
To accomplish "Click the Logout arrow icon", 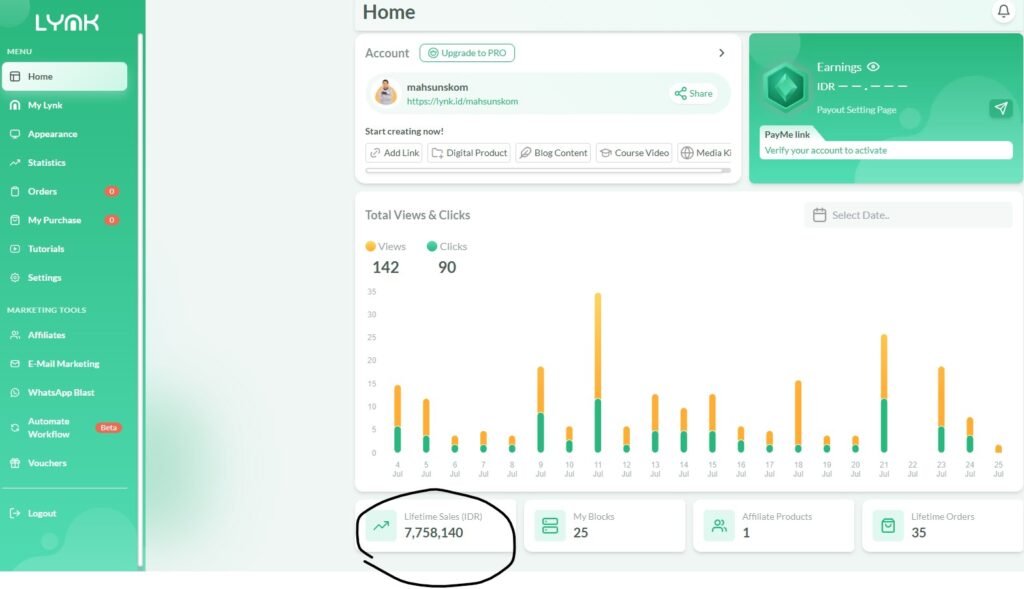I will click(x=15, y=513).
